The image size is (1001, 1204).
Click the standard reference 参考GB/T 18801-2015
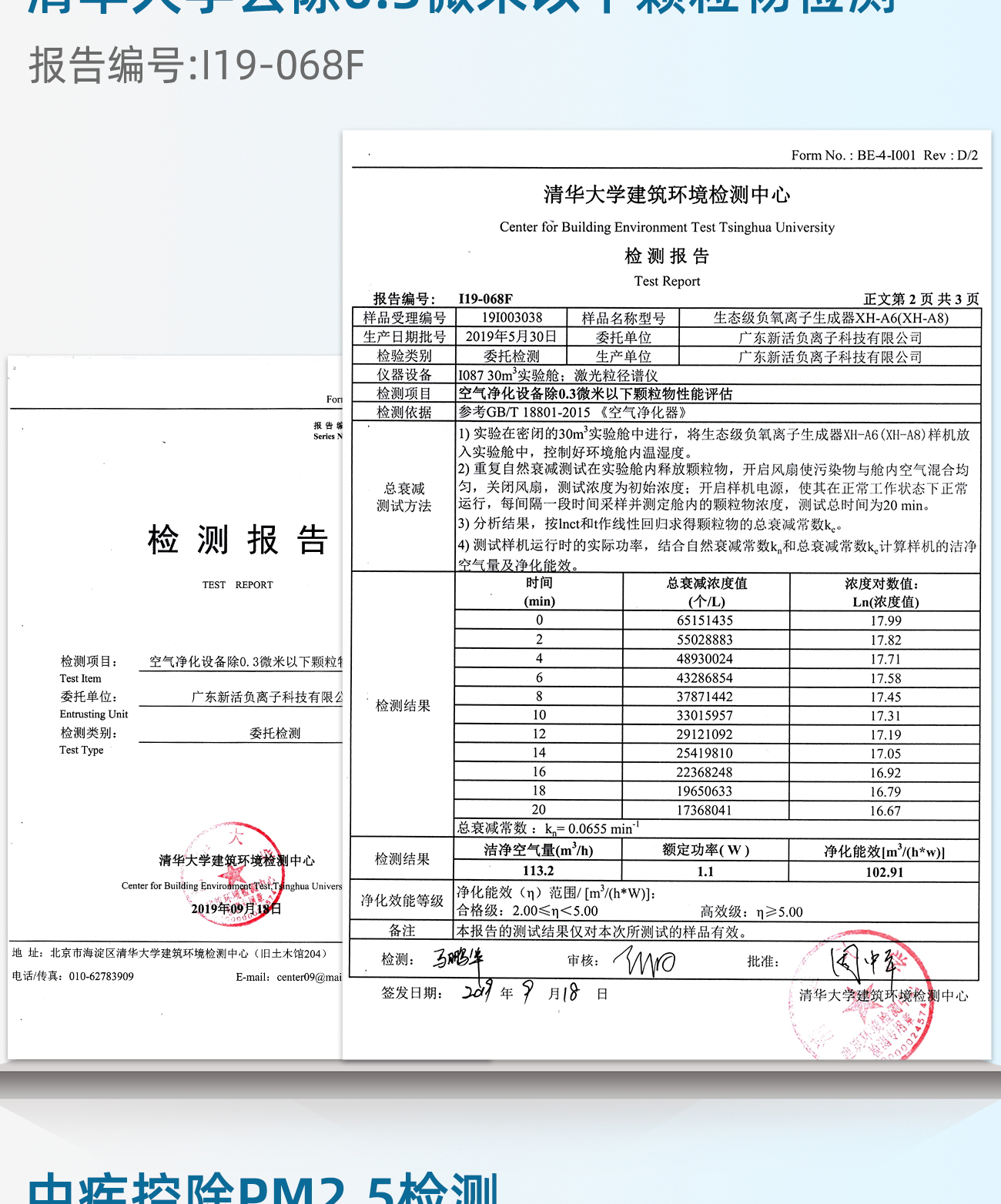click(571, 413)
